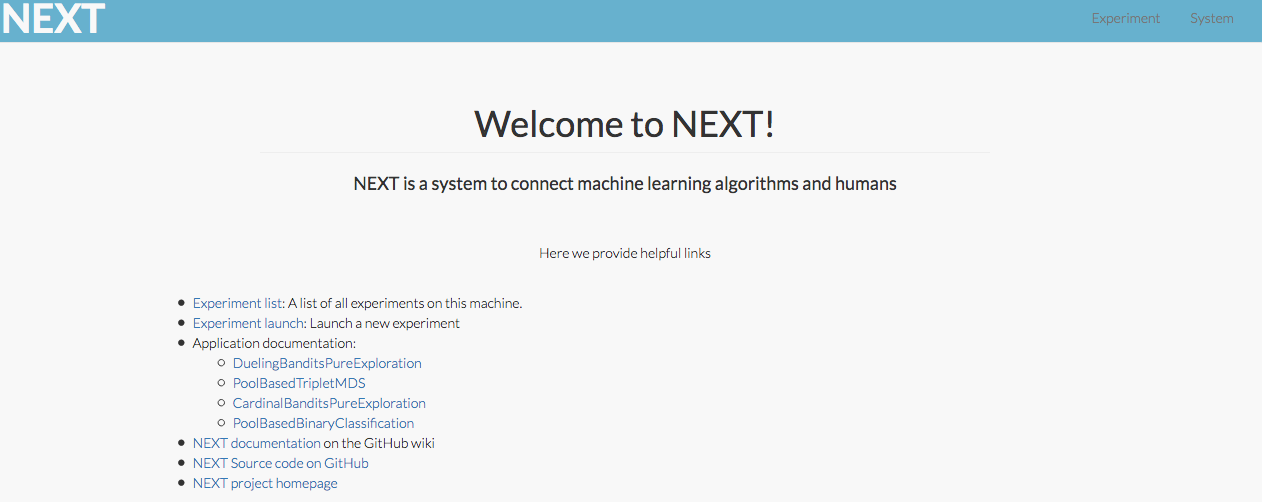Open DuelingBanditsPureExploration documentation
Viewport: 1262px width, 502px height.
(x=327, y=363)
